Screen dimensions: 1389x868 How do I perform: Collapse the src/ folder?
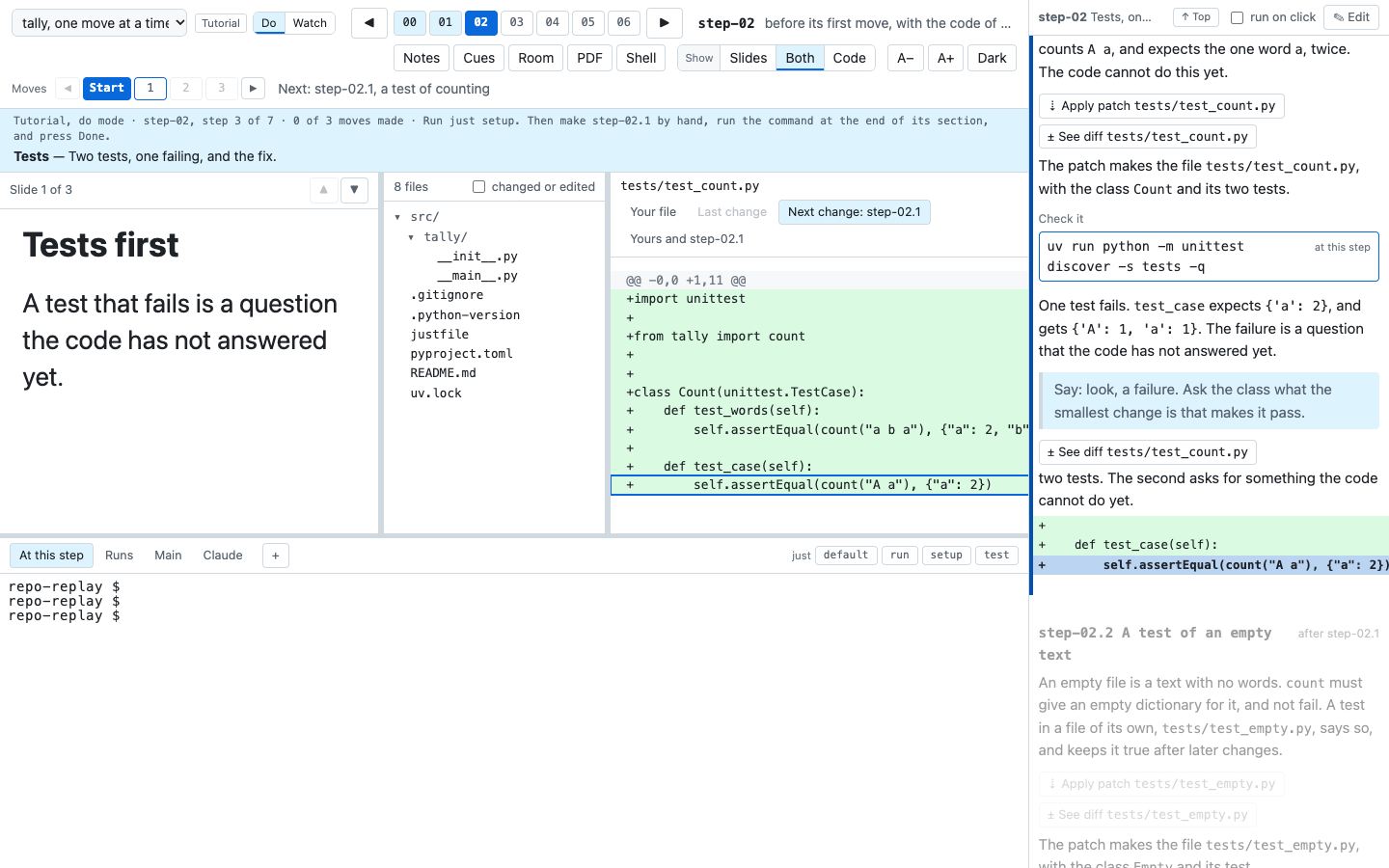click(x=397, y=217)
